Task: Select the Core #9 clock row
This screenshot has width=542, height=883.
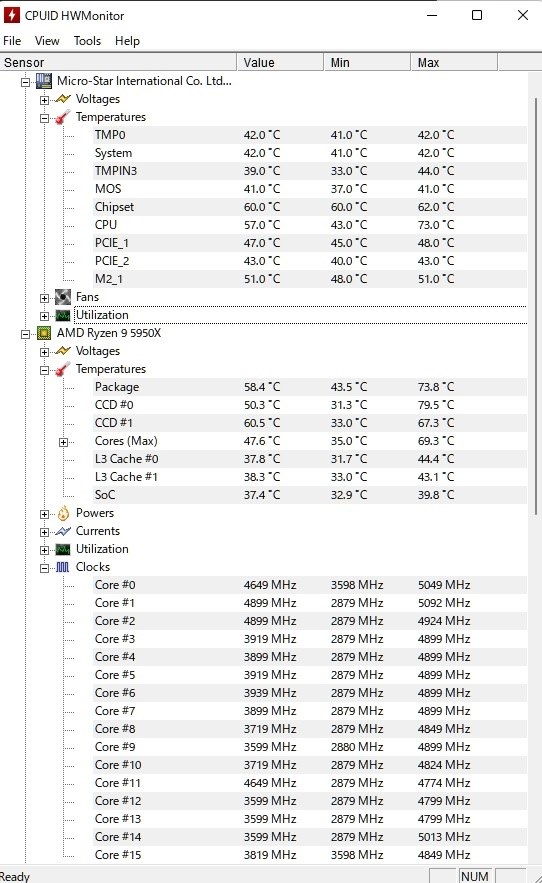Action: pyautogui.click(x=310, y=747)
